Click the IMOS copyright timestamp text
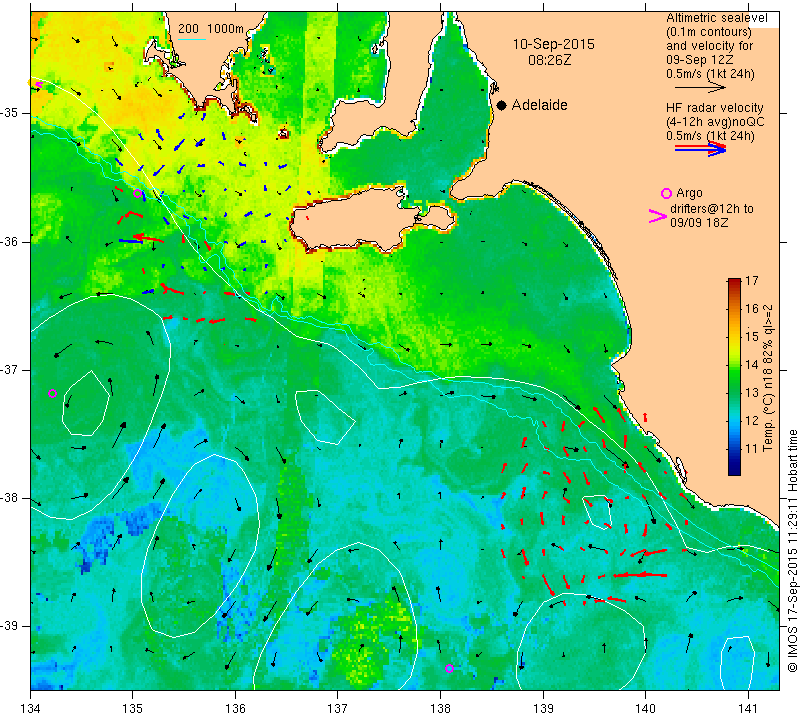 pyautogui.click(x=792, y=550)
